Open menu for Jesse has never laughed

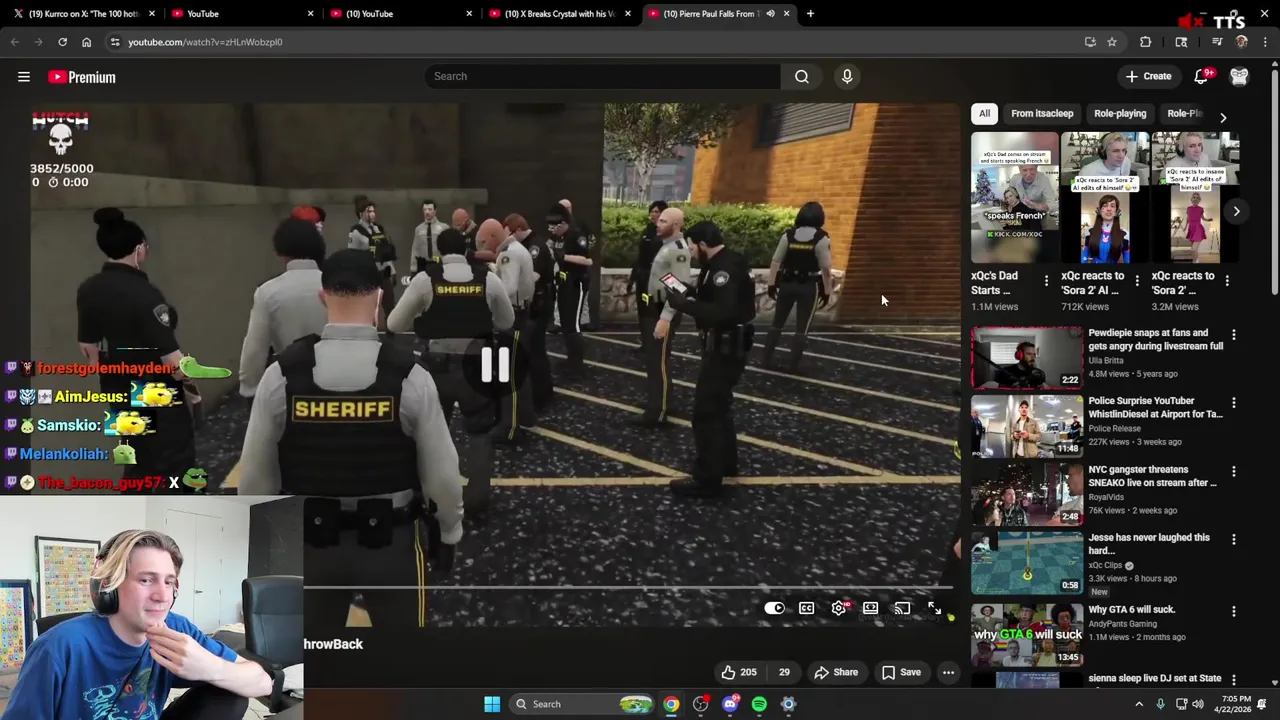coord(1233,539)
